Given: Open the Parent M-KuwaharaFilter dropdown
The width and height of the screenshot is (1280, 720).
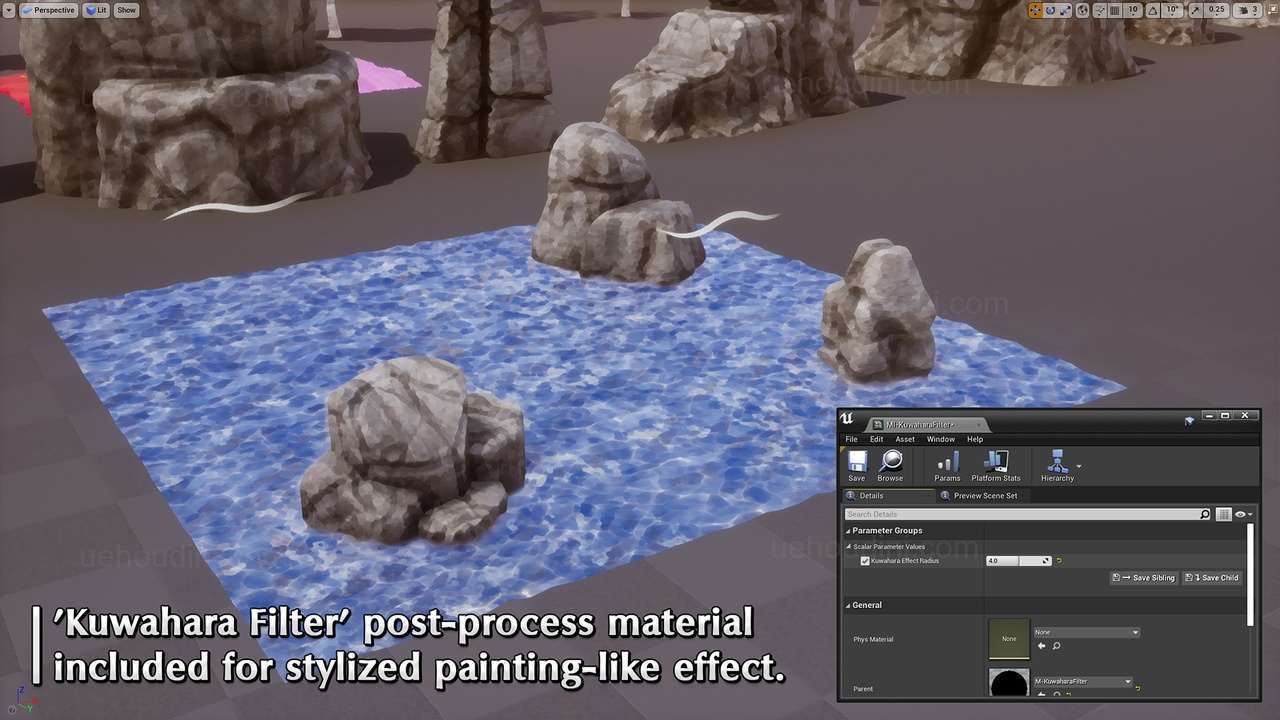Looking at the screenshot, I should pyautogui.click(x=1083, y=681).
